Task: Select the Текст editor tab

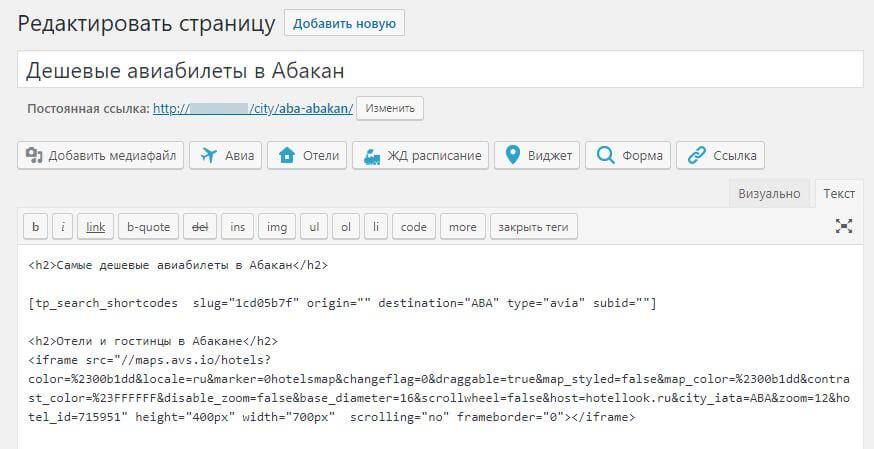Action: [839, 193]
